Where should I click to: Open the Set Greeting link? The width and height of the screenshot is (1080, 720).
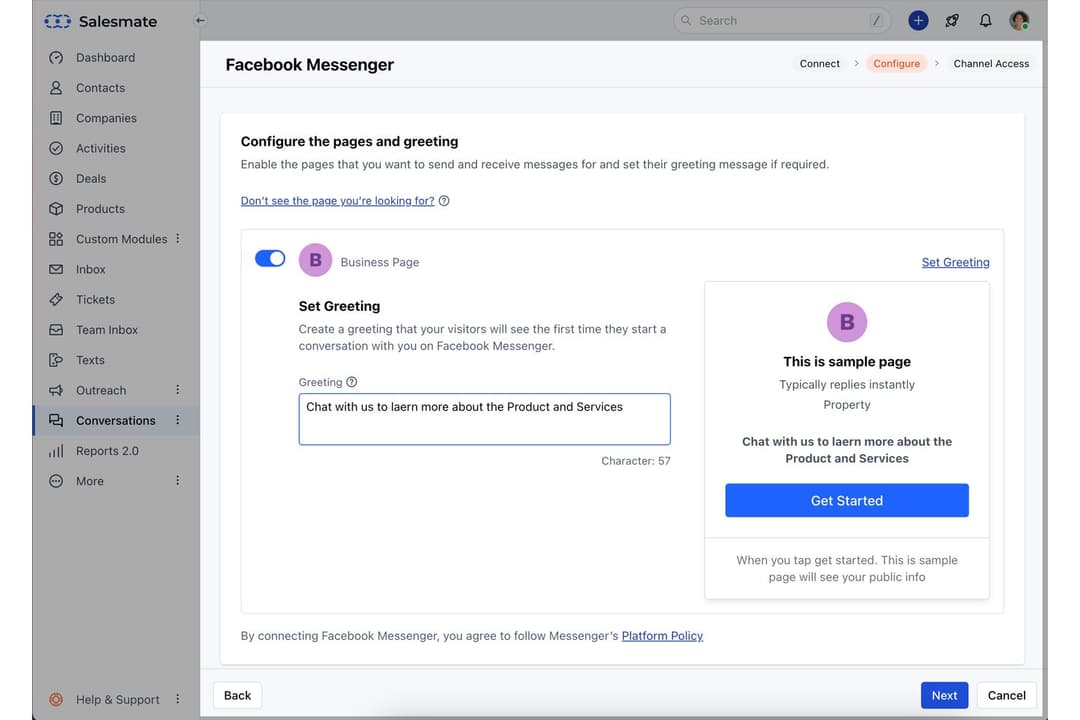pos(955,263)
